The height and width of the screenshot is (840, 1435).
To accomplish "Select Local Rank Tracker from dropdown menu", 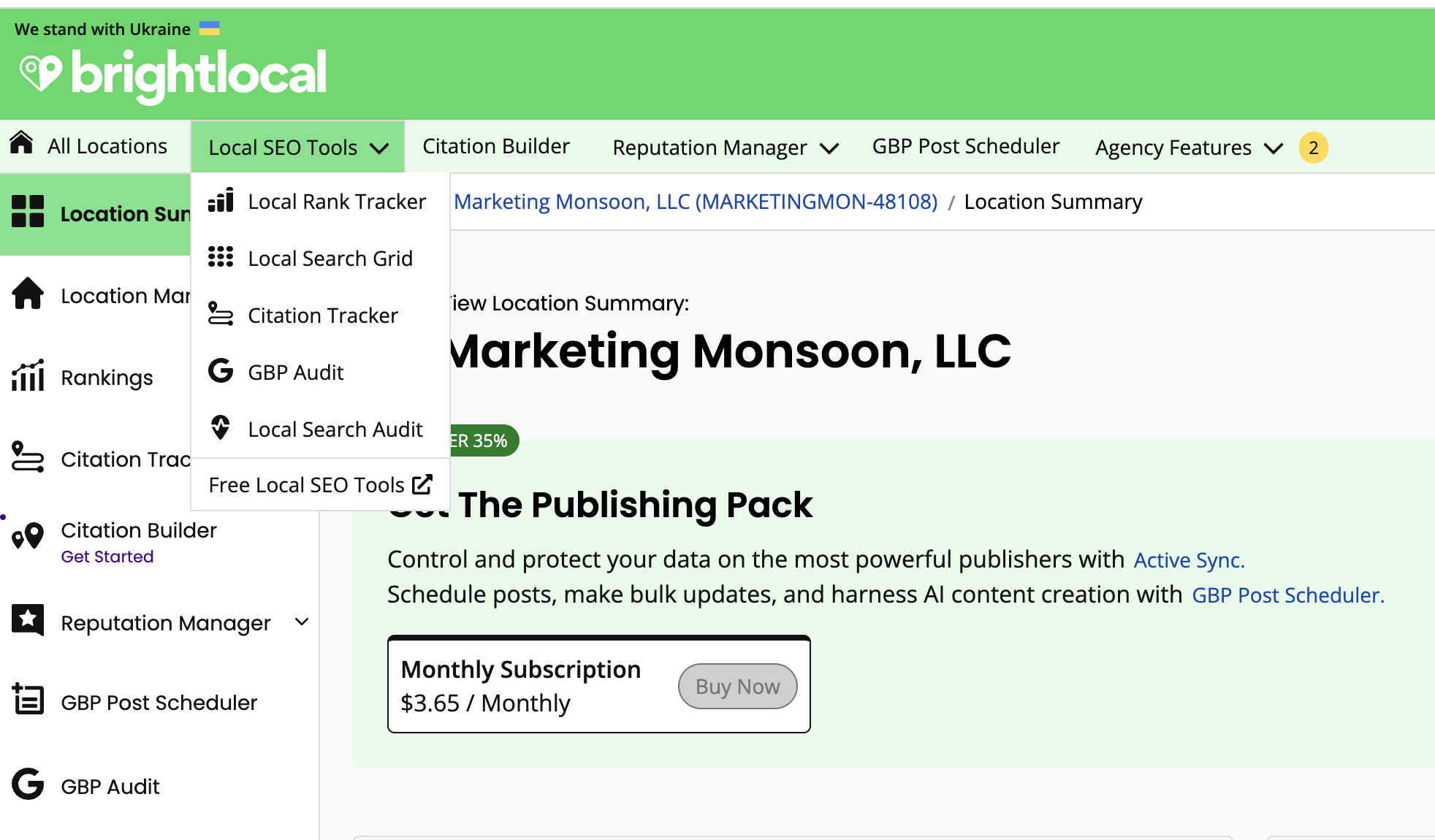I will coord(320,202).
